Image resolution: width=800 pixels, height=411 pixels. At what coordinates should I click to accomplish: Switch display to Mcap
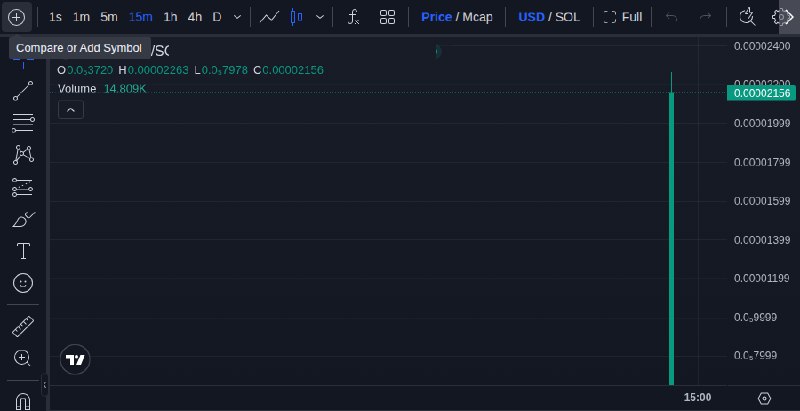[477, 17]
